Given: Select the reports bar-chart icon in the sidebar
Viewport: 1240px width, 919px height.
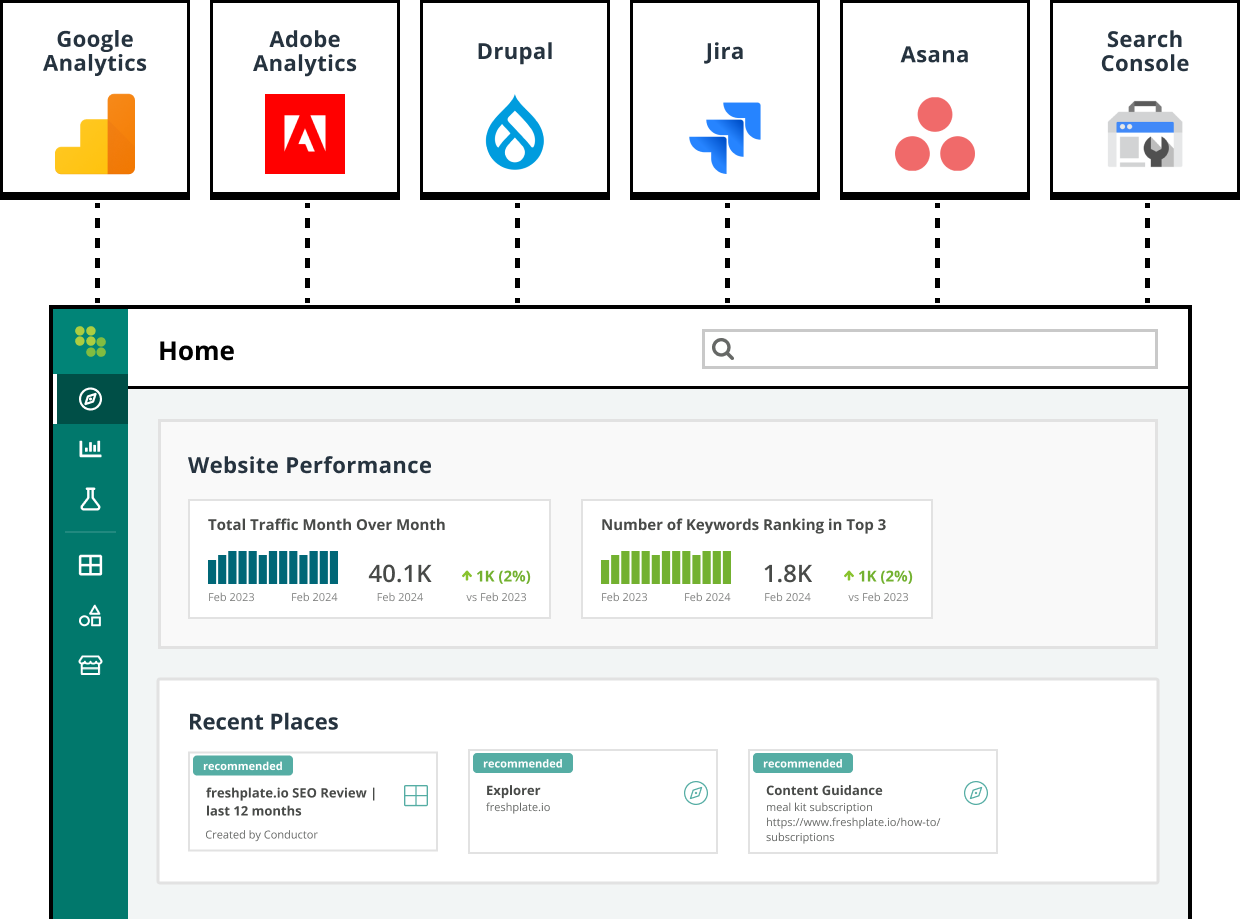Looking at the screenshot, I should pos(89,448).
